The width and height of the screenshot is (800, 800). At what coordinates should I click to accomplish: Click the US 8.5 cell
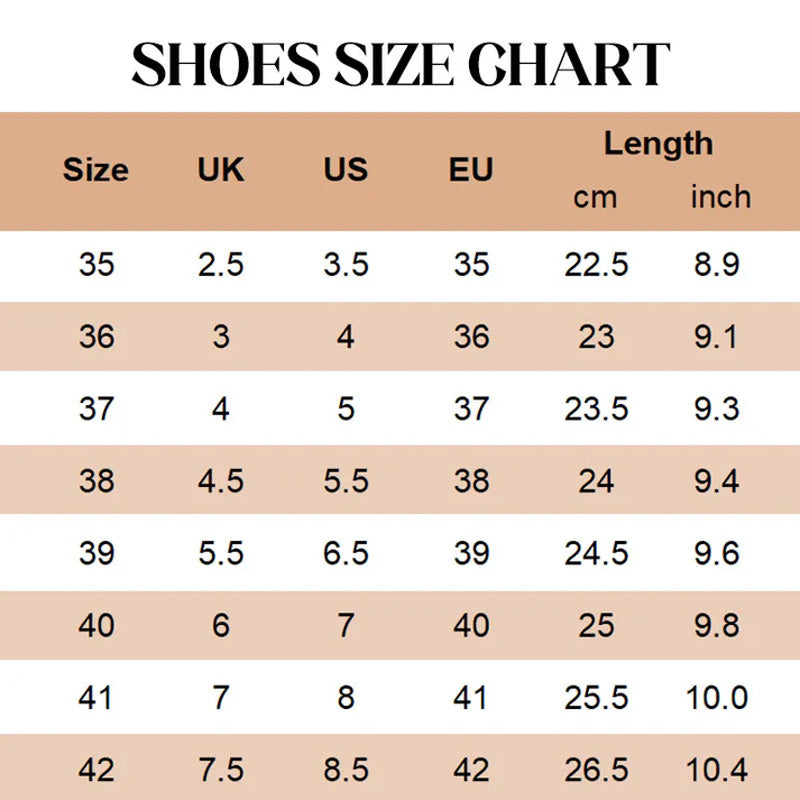(345, 770)
